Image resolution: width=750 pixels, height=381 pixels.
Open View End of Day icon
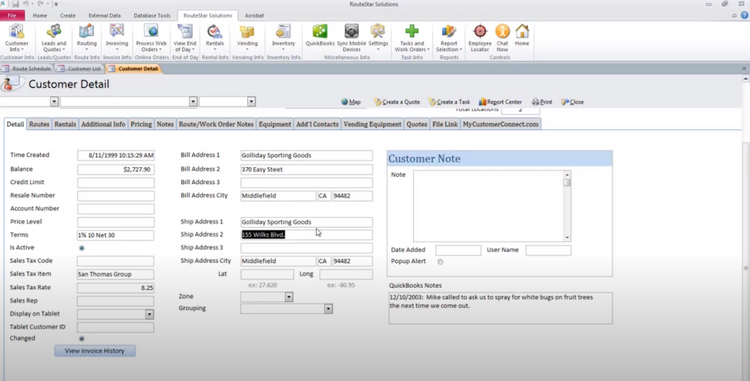[185, 37]
